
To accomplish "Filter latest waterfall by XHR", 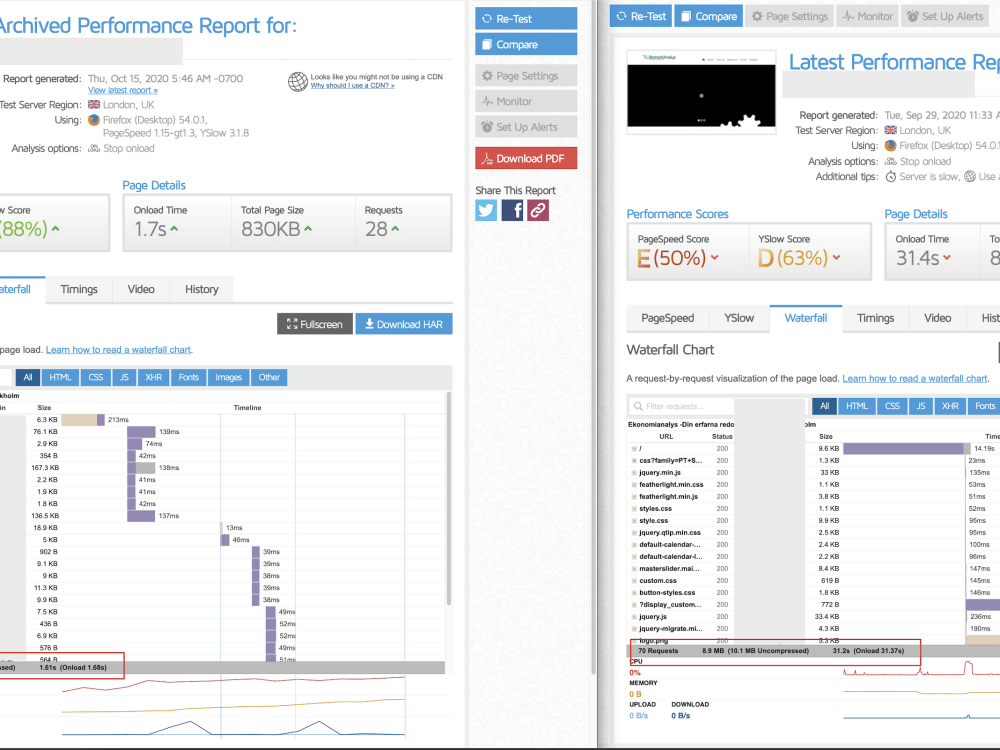I will [950, 406].
